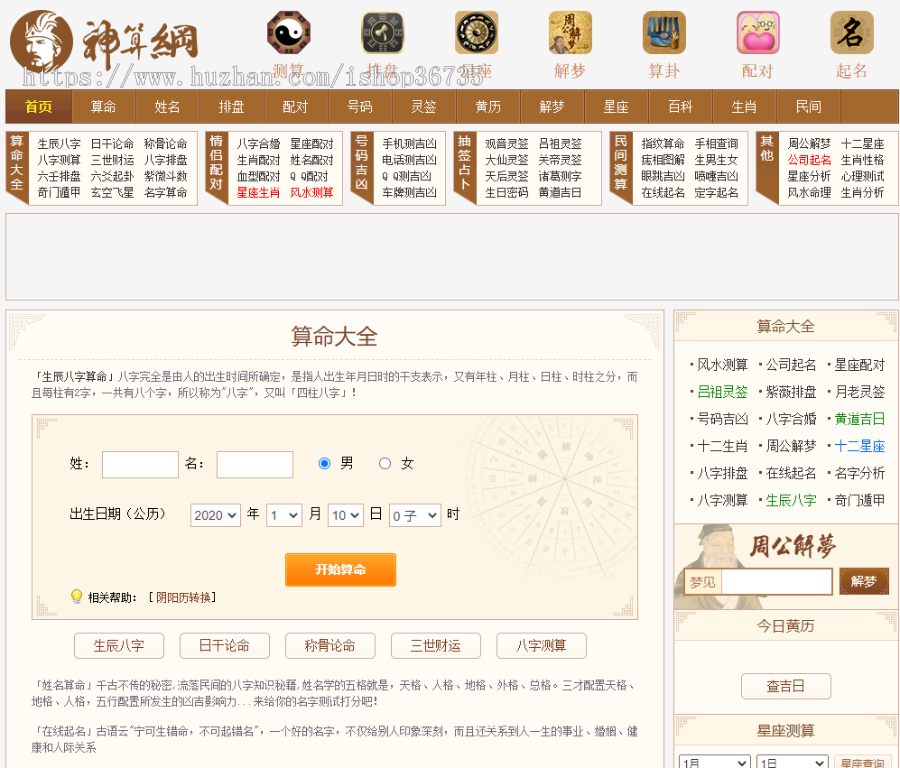900x768 pixels.
Task: Click the 姓 surname input field
Action: coord(140,464)
